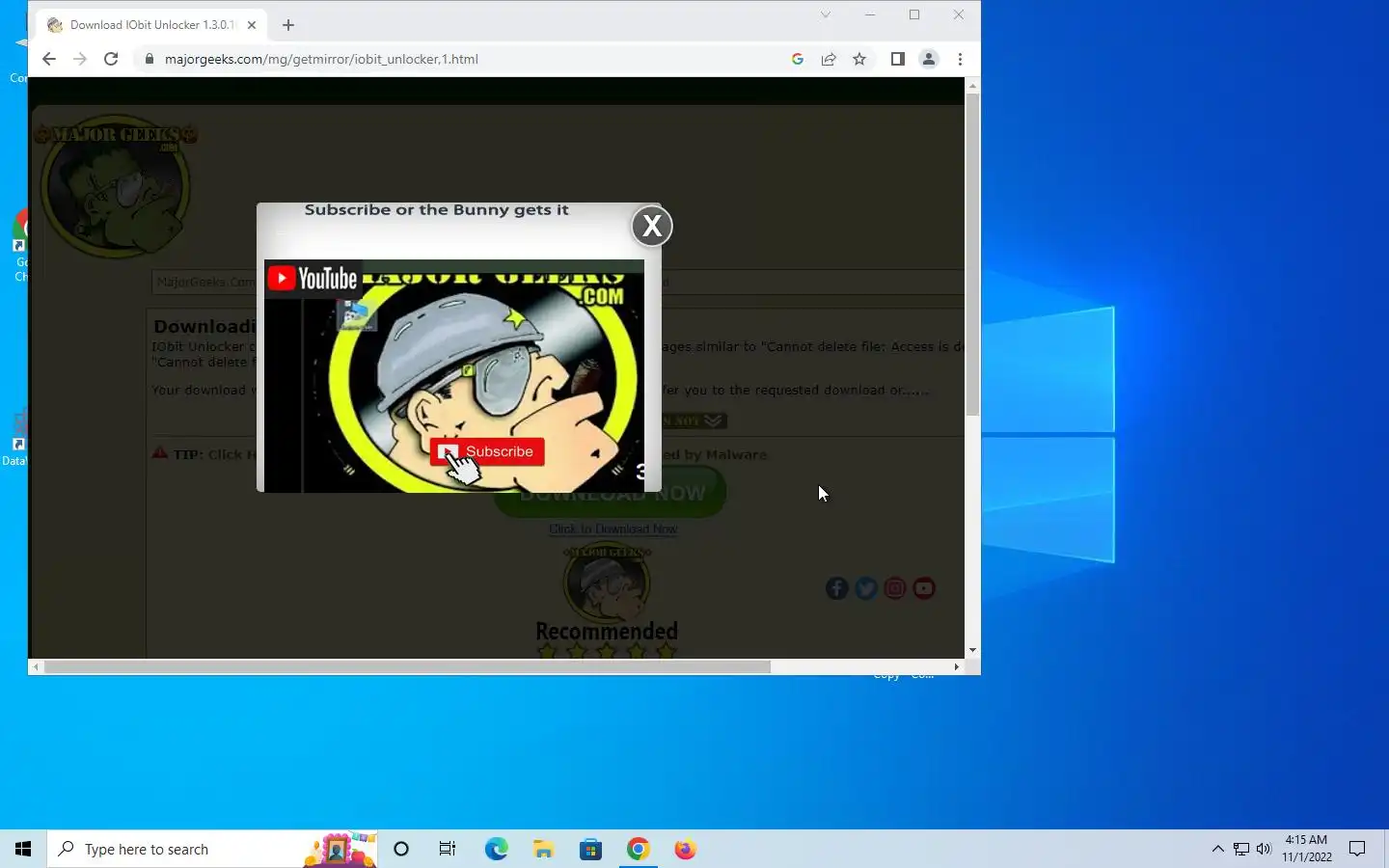Open the Chrome profile avatar icon
1389x868 pixels.
pos(929,59)
